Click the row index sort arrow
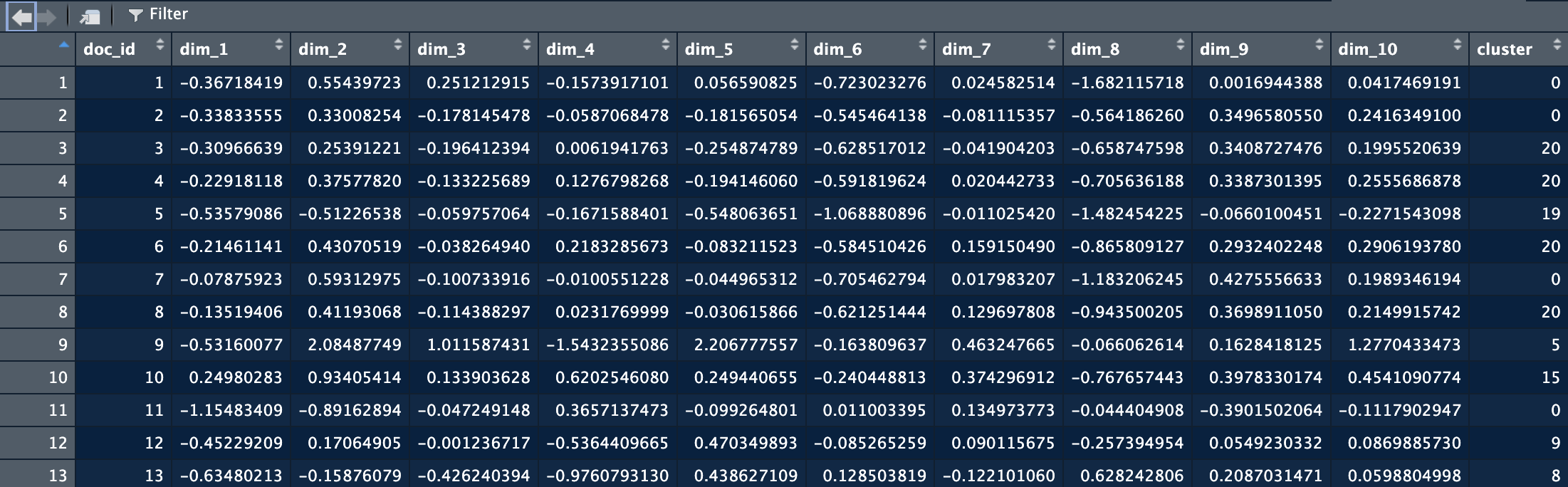This screenshot has height=487, width=1568. click(x=63, y=46)
